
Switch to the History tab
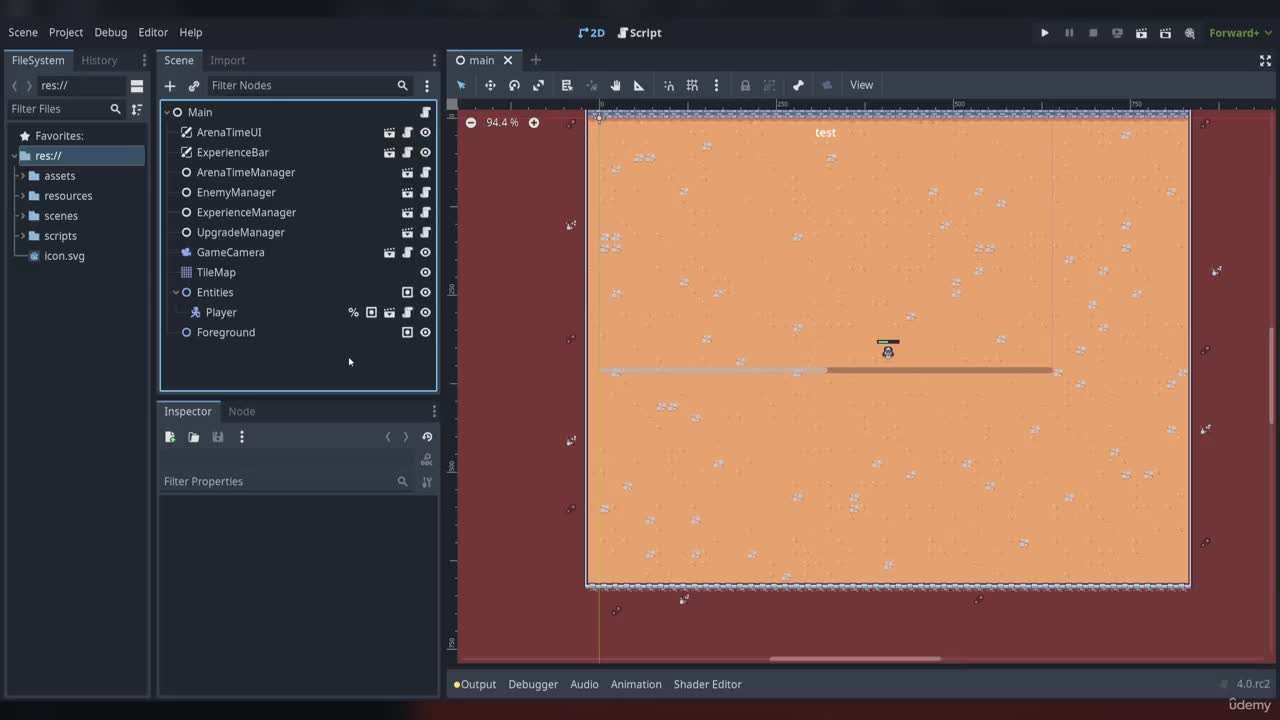pos(99,60)
